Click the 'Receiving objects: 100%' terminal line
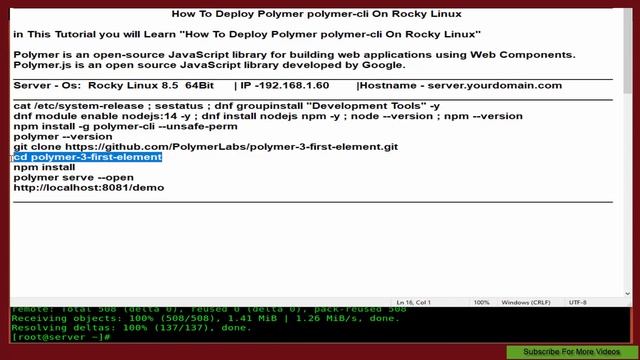The image size is (640, 360). 205,318
